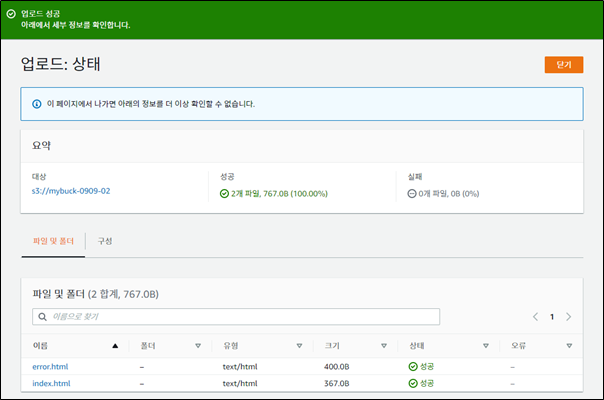This screenshot has height=400, width=604.
Task: Switch to the 파일 및 폴더 tab
Action: pyautogui.click(x=53, y=241)
